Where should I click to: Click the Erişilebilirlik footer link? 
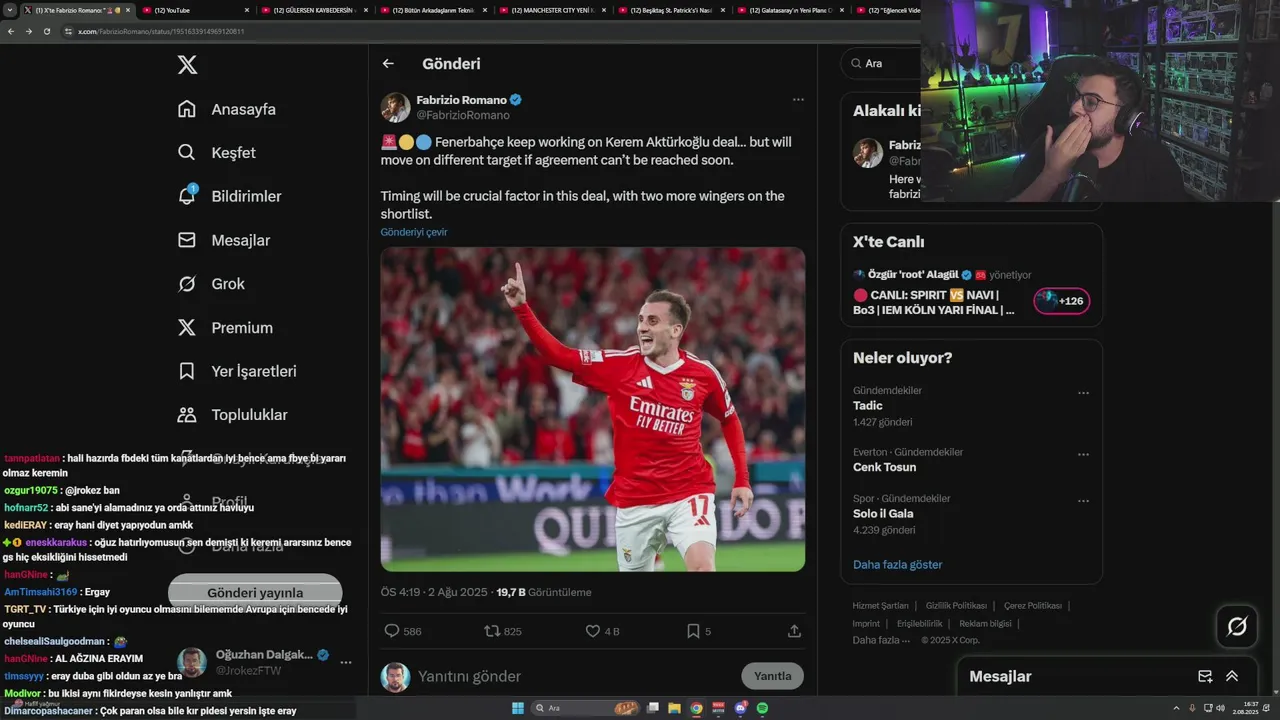(x=920, y=624)
